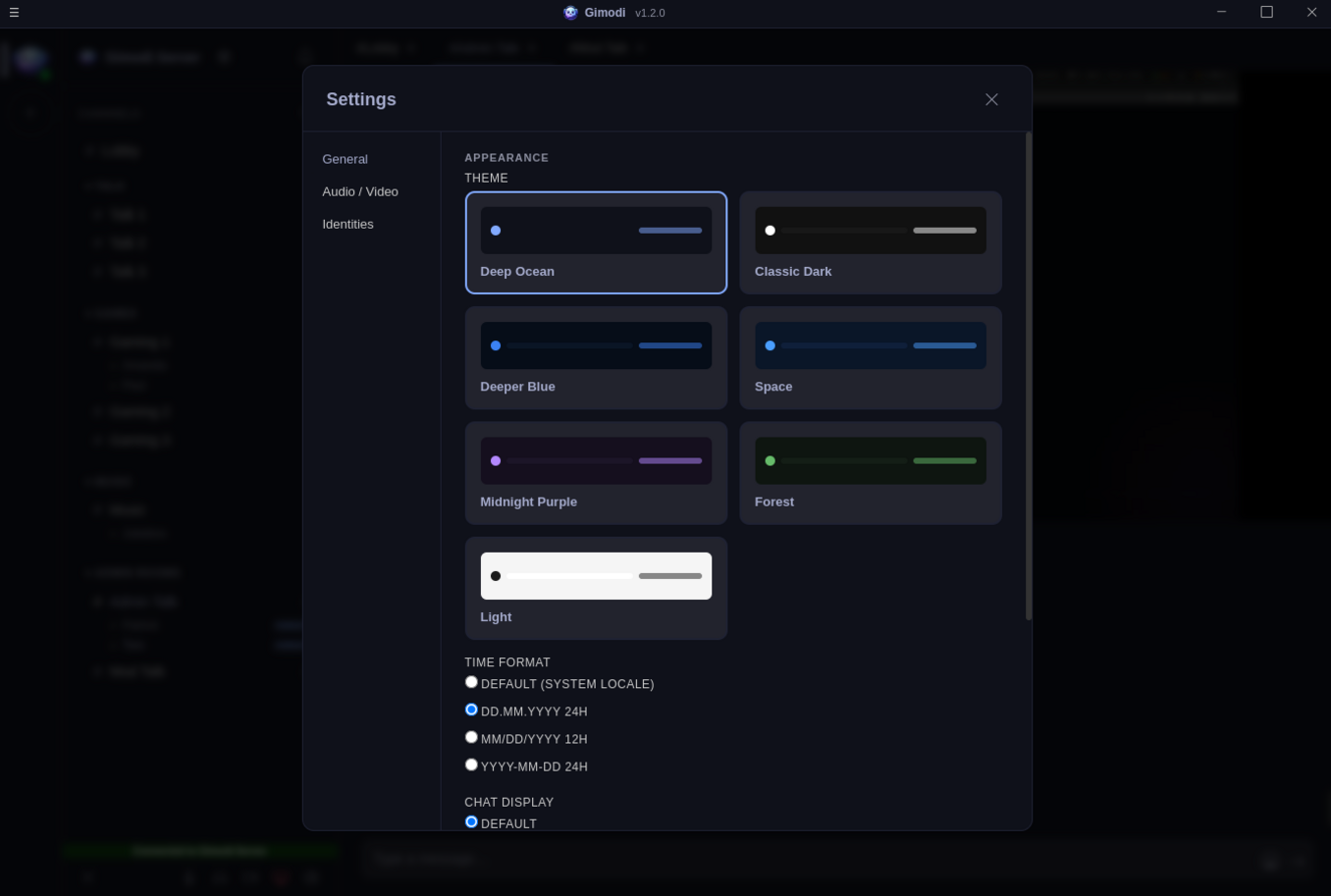The height and width of the screenshot is (896, 1331).
Task: Open the General settings section
Action: point(346,159)
